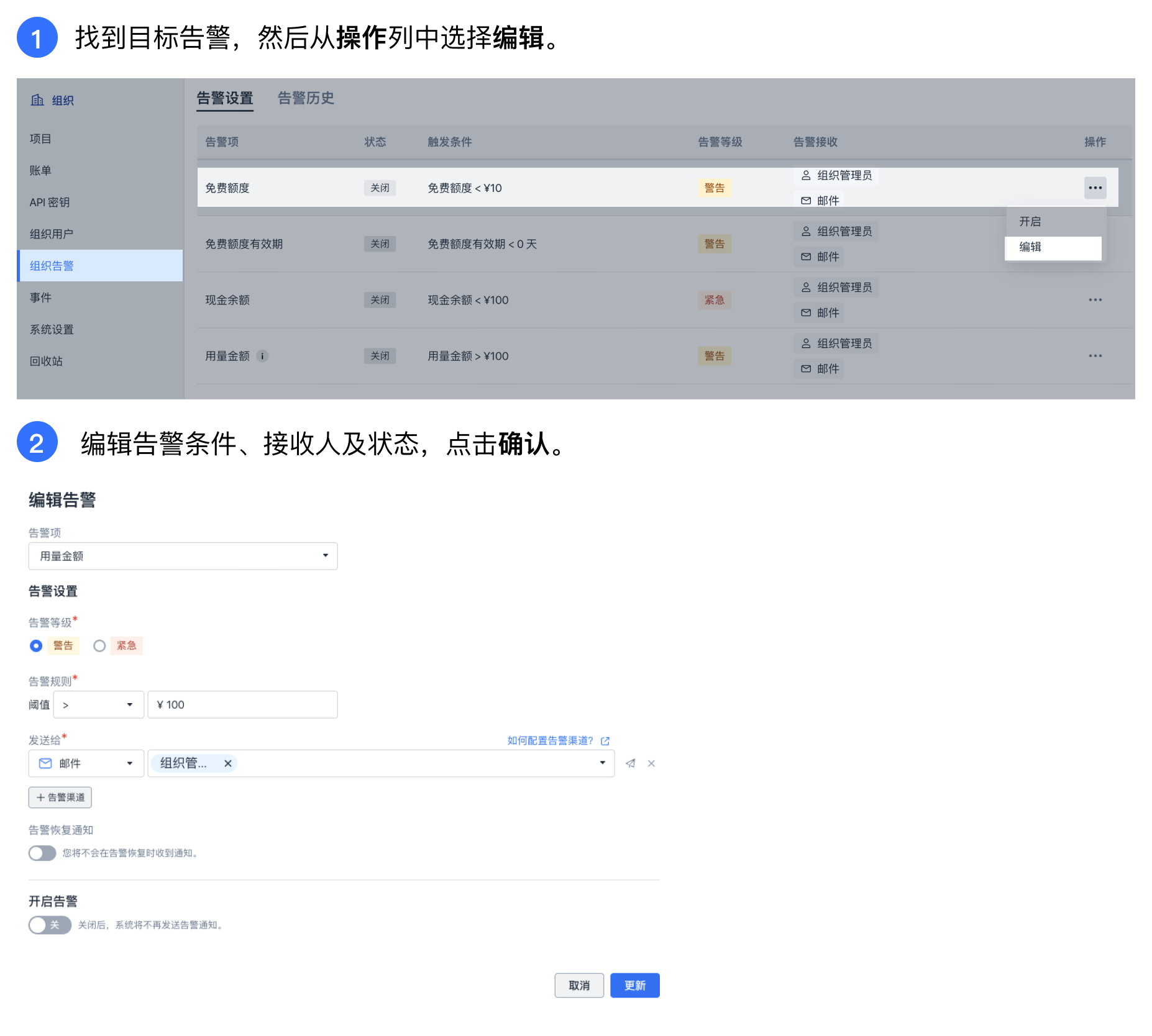The width and height of the screenshot is (1152, 1036).
Task: Click the 操作 column header
Action: [1095, 142]
